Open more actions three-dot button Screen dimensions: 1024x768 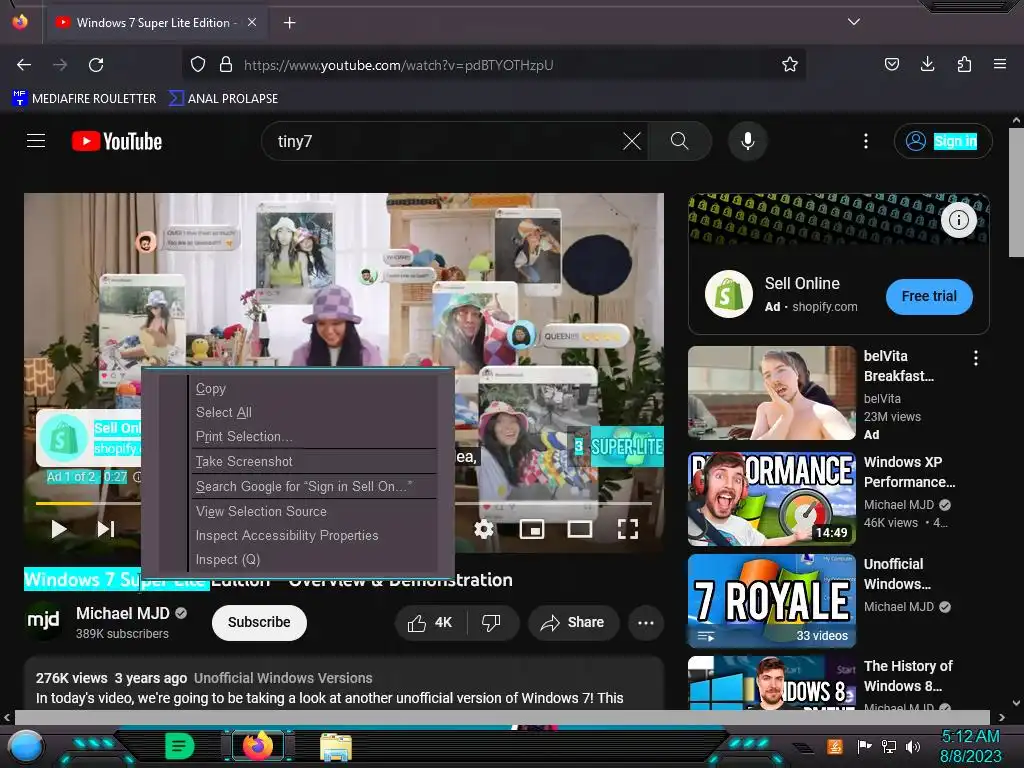[646, 622]
